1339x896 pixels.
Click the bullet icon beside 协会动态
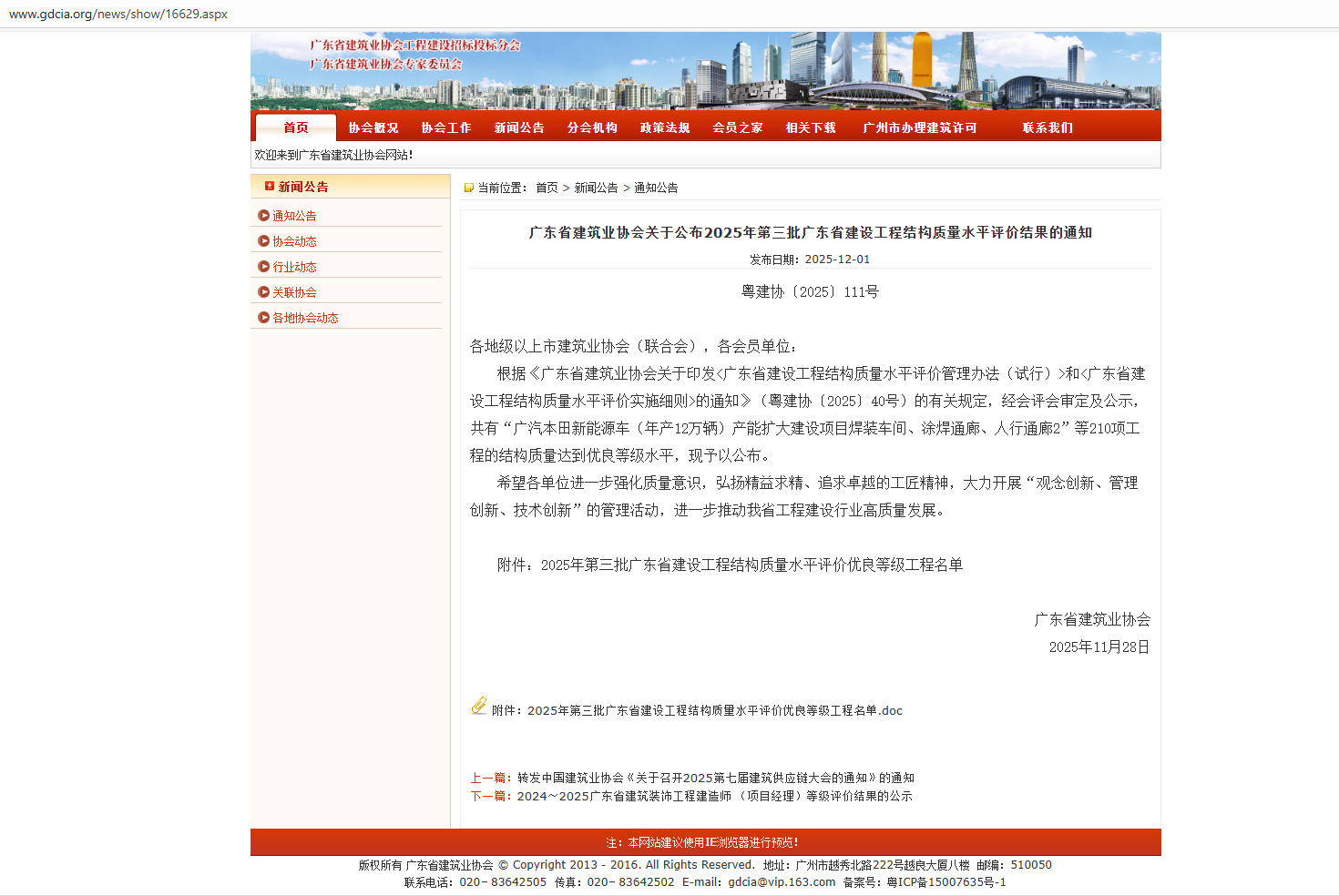tap(263, 241)
